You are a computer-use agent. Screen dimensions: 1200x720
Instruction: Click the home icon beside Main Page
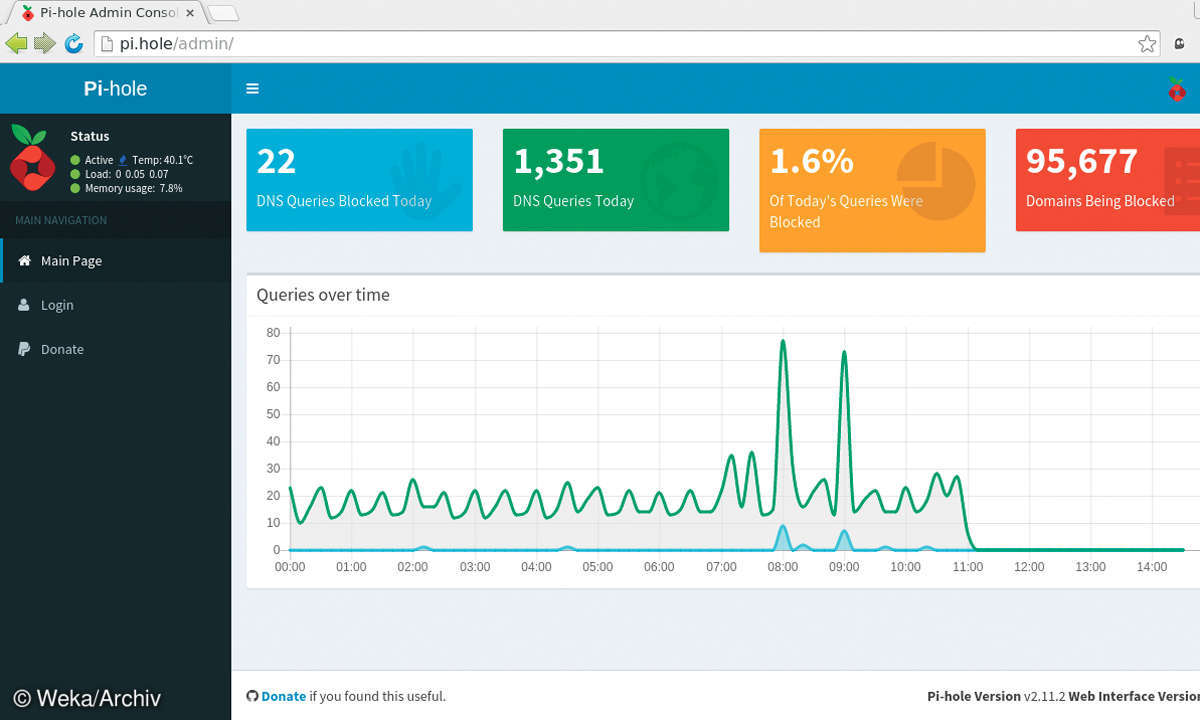pyautogui.click(x=25, y=260)
